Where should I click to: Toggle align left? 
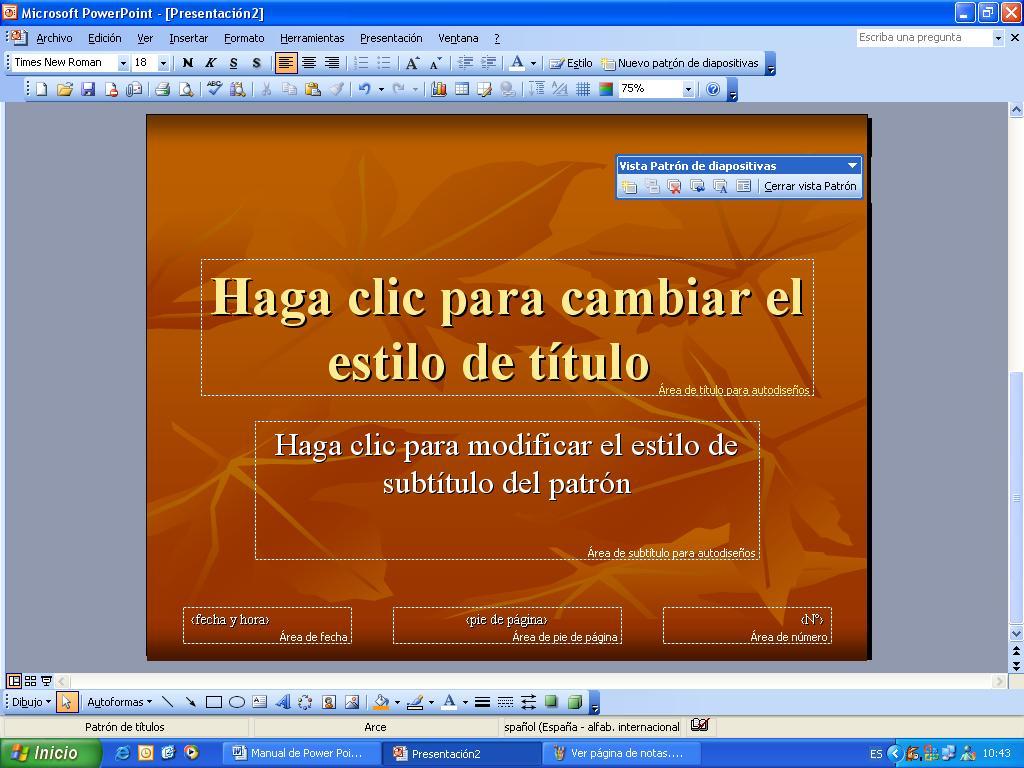coord(285,63)
